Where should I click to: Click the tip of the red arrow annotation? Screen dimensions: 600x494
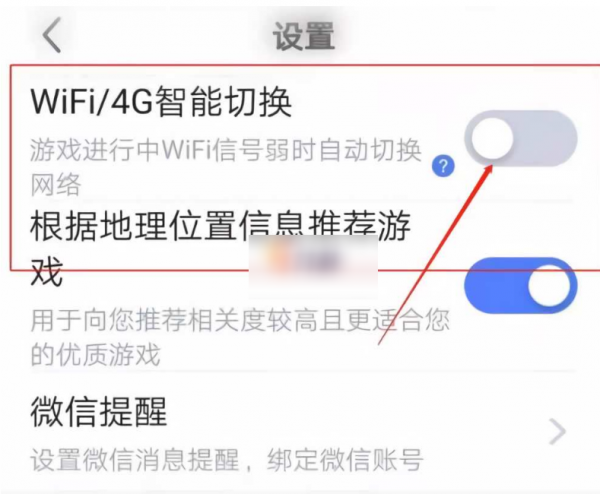(x=491, y=167)
